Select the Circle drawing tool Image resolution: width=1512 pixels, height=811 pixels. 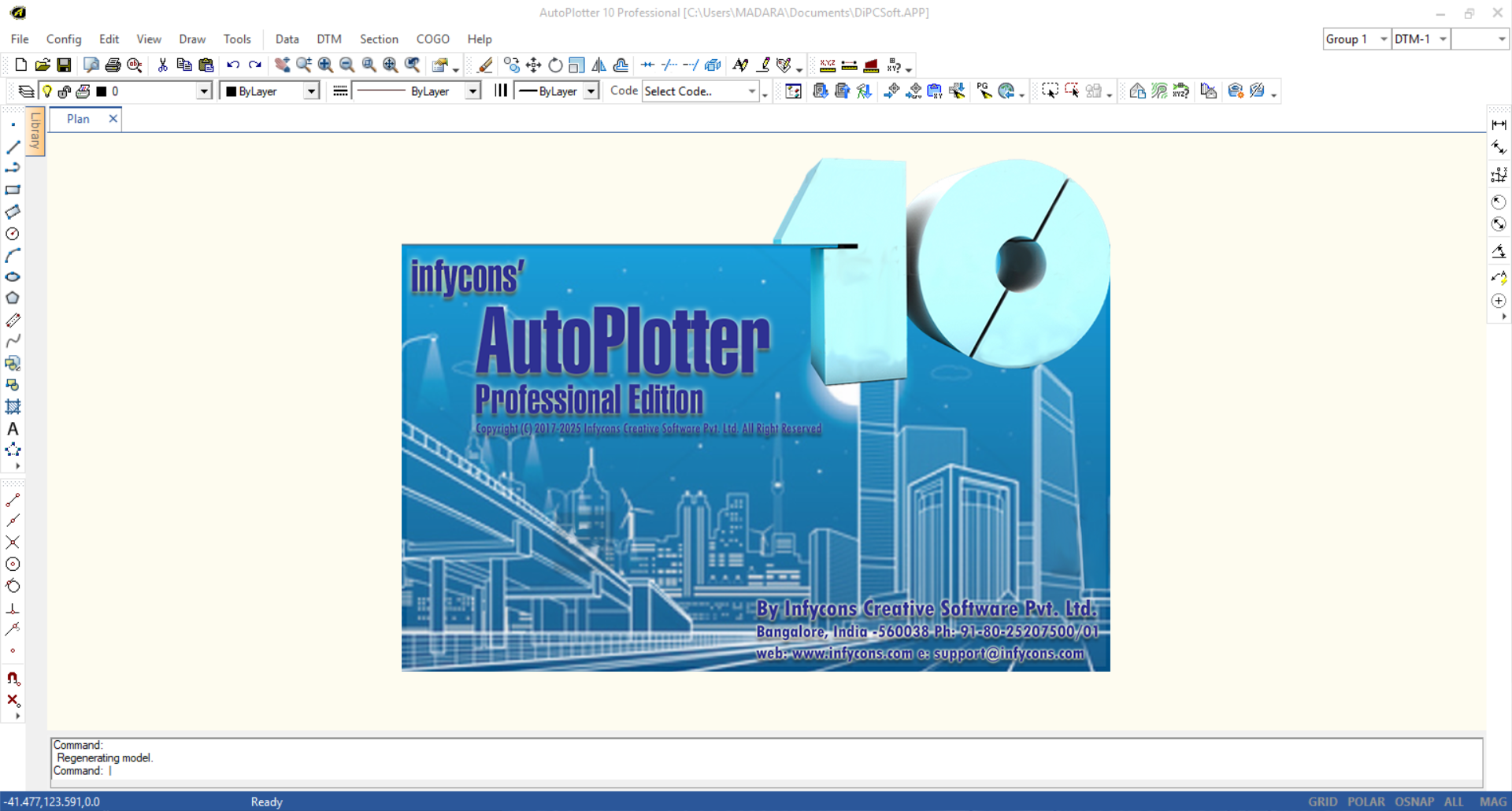point(13,234)
